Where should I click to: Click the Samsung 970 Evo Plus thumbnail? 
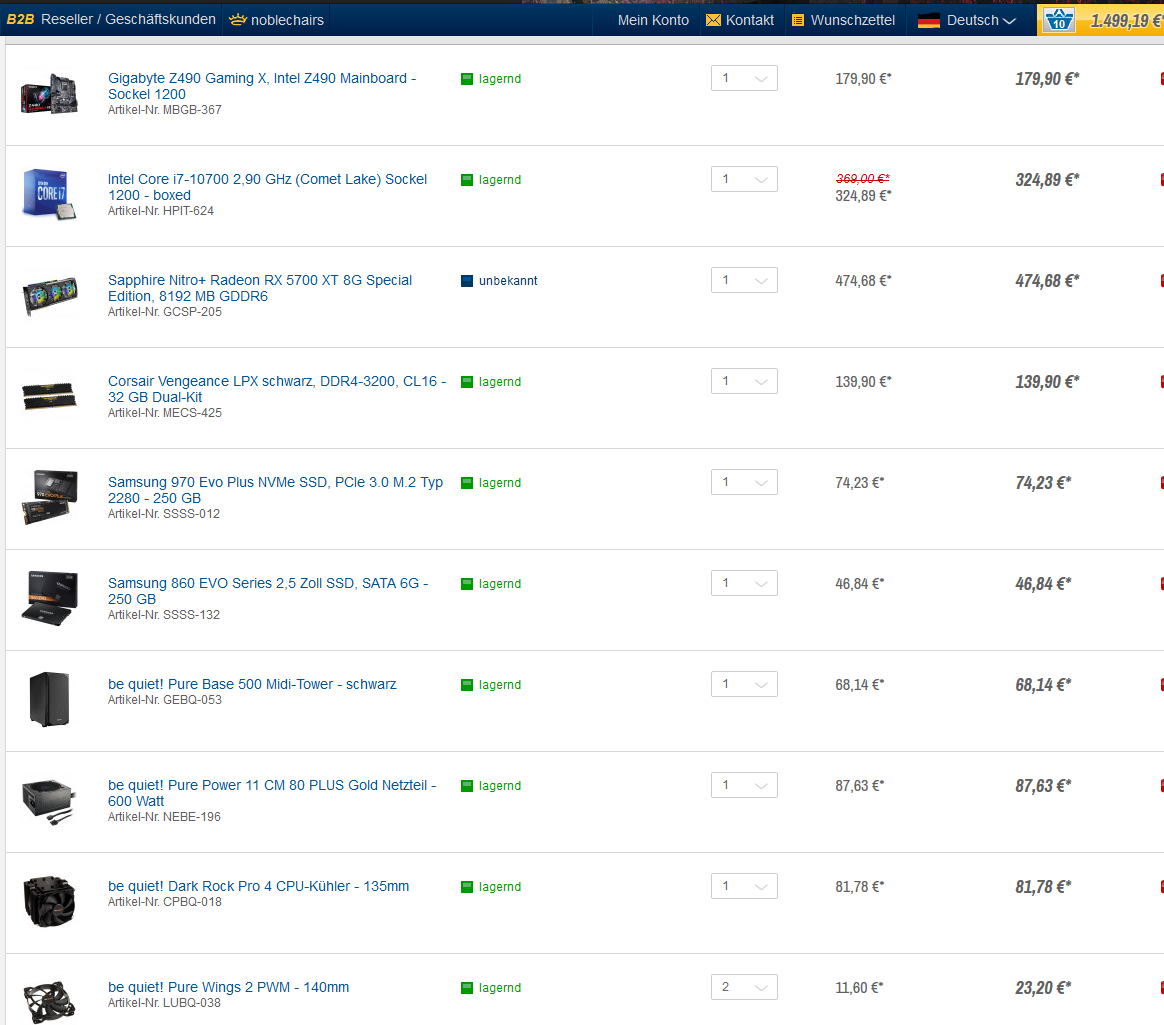pos(50,497)
